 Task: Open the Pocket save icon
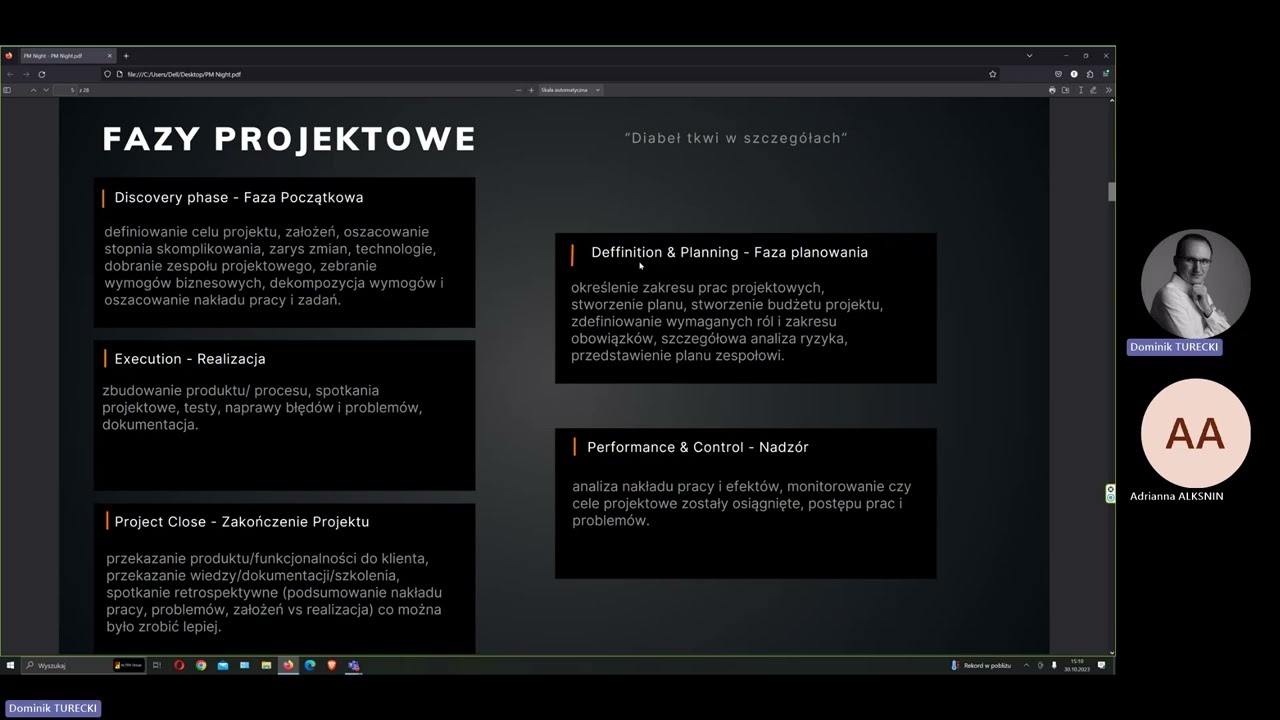pos(1058,74)
